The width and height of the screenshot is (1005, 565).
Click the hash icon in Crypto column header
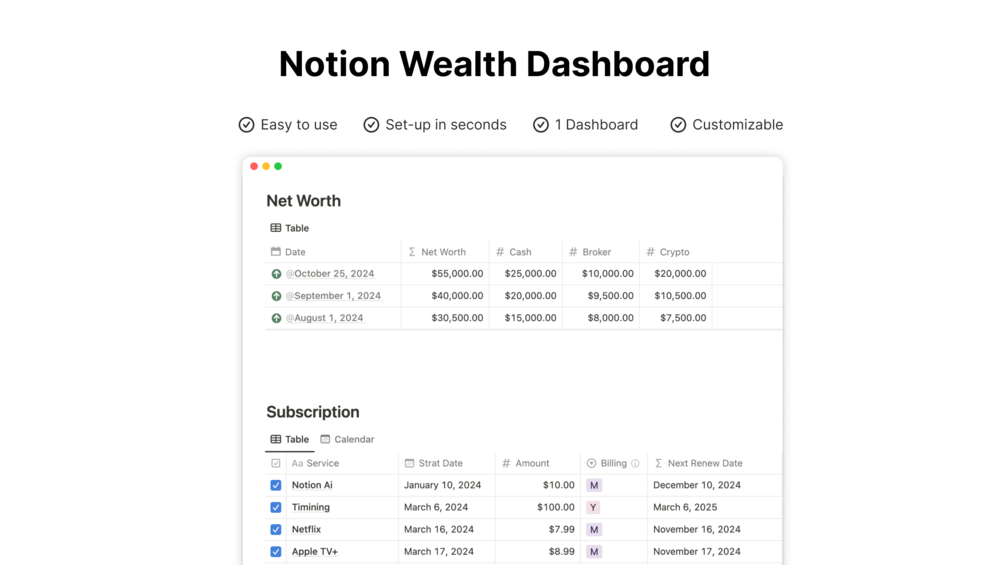click(650, 252)
